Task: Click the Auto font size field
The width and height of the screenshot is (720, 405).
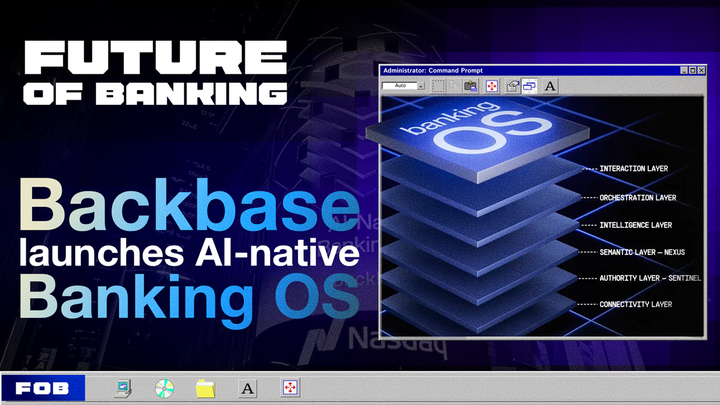Action: coord(399,86)
